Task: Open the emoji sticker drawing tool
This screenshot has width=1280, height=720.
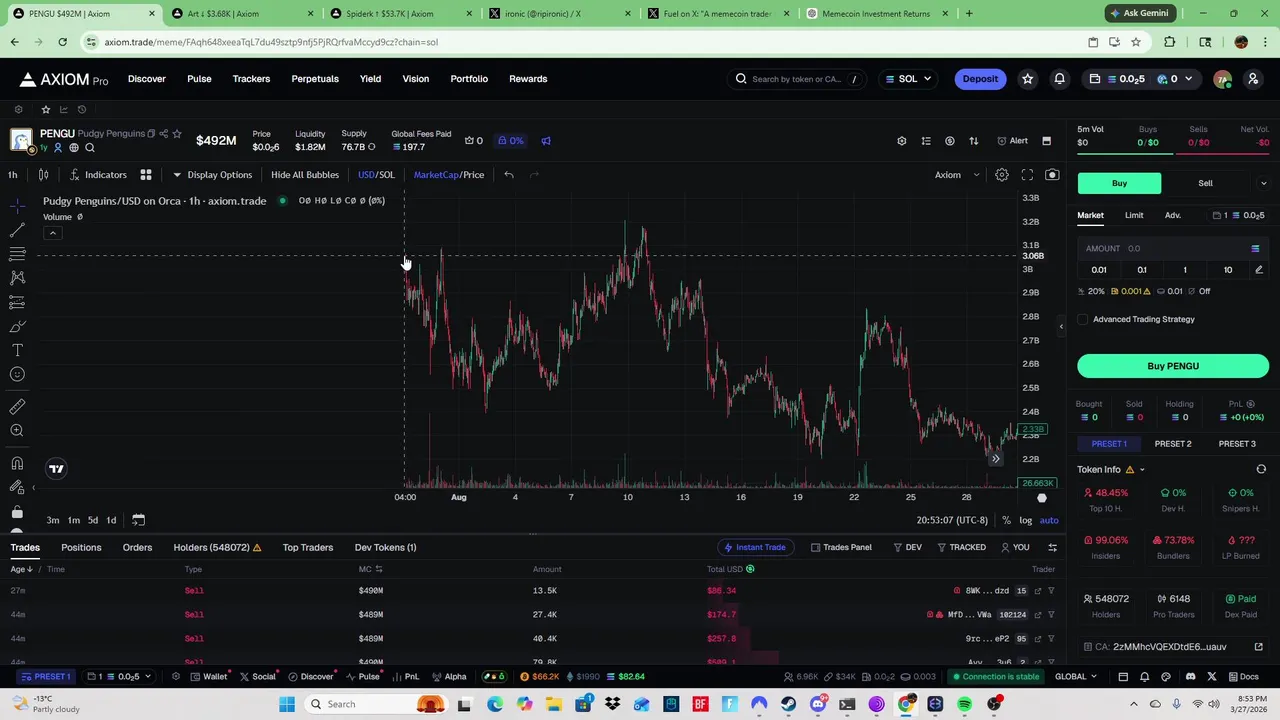Action: (17, 374)
